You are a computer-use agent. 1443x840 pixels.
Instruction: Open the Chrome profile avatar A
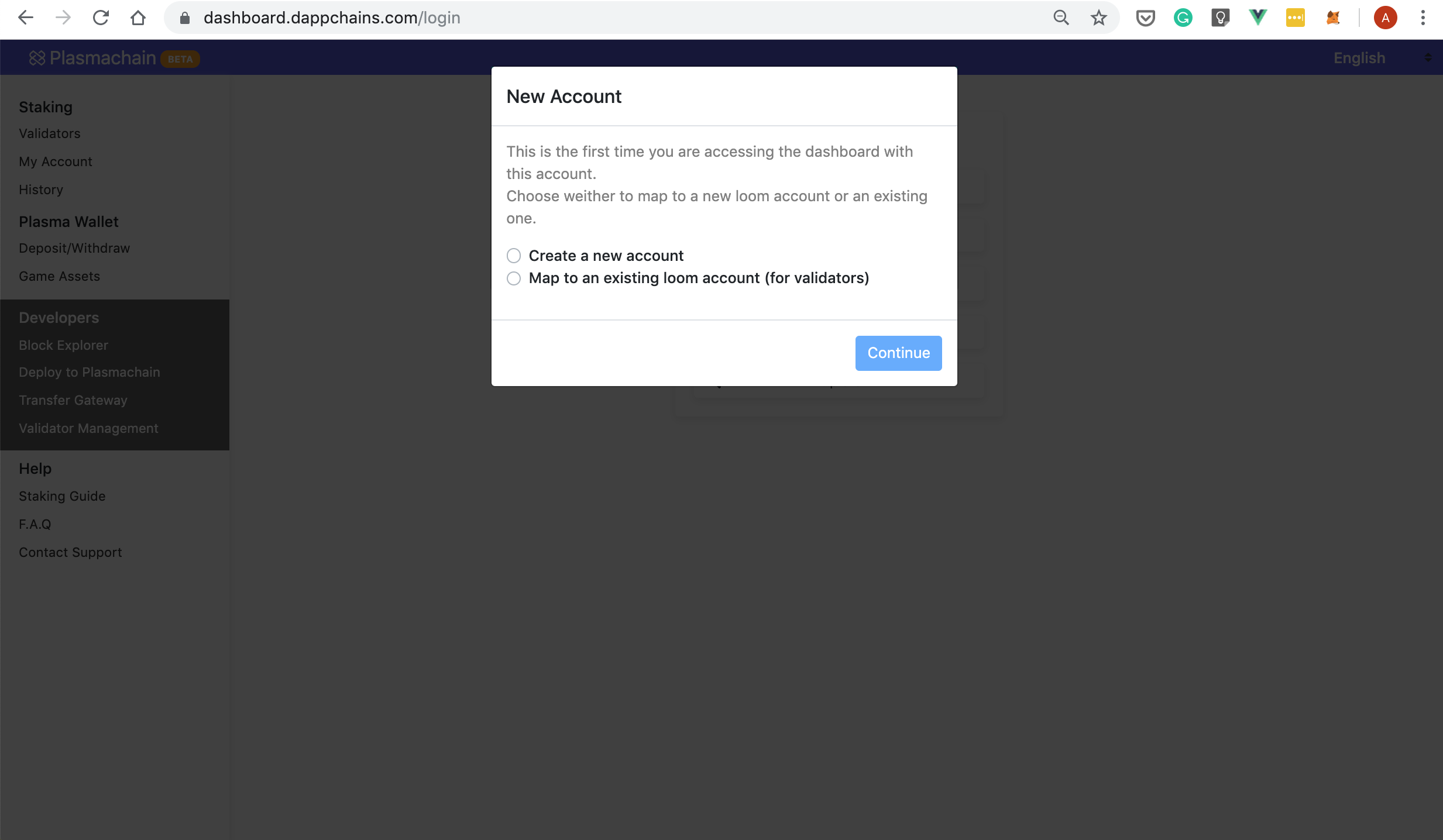click(1385, 18)
